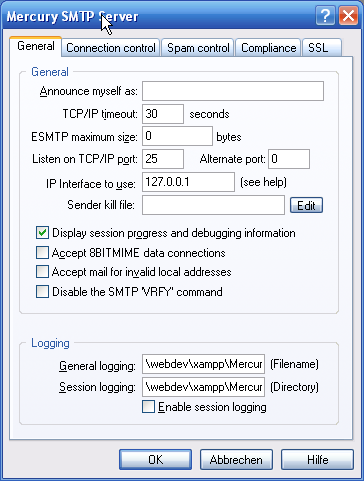Click the Listen on TCP/IP port field
The width and height of the screenshot is (364, 481).
(x=163, y=159)
